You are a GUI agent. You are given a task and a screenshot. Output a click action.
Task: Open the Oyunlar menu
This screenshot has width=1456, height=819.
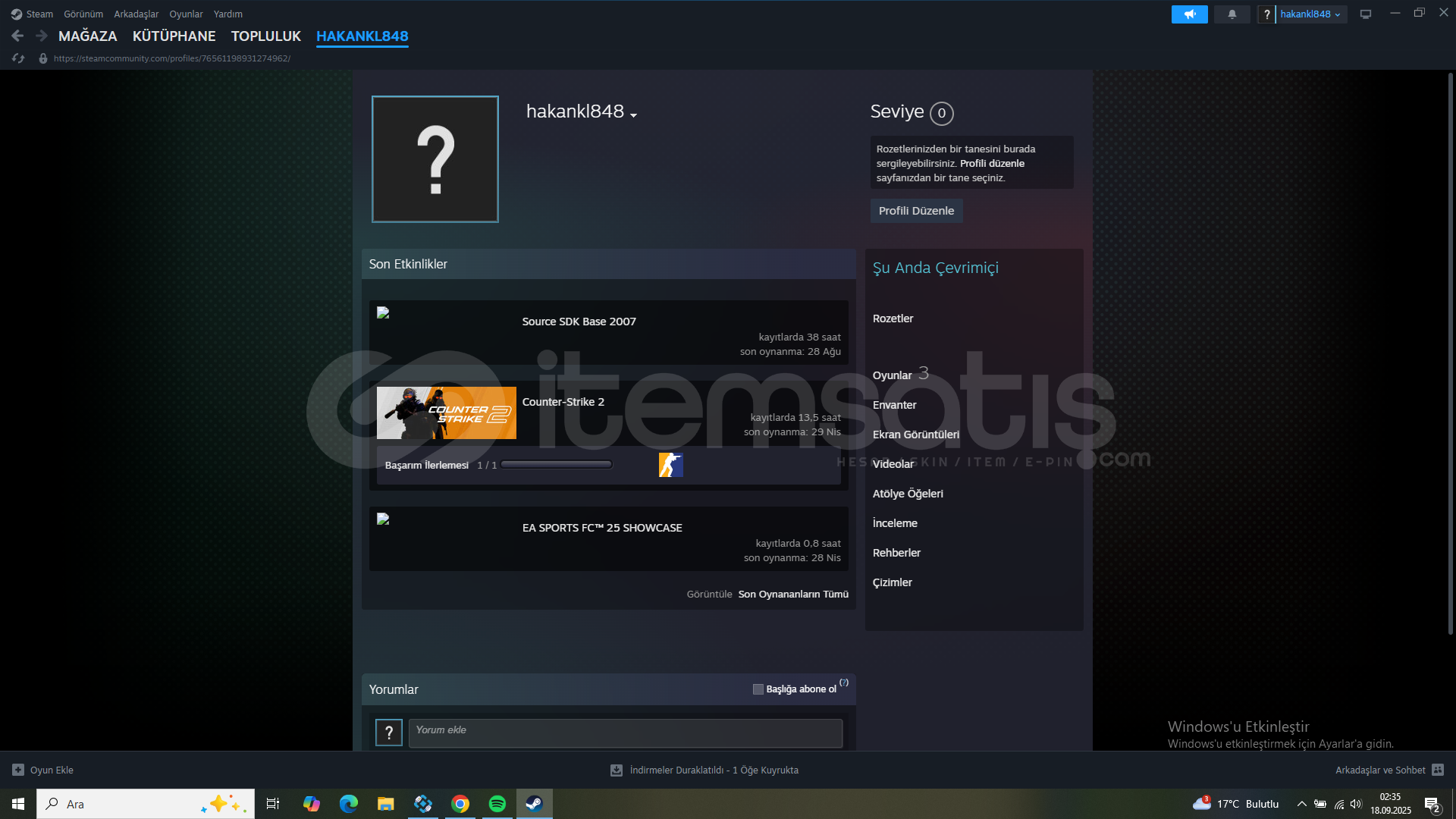(186, 14)
